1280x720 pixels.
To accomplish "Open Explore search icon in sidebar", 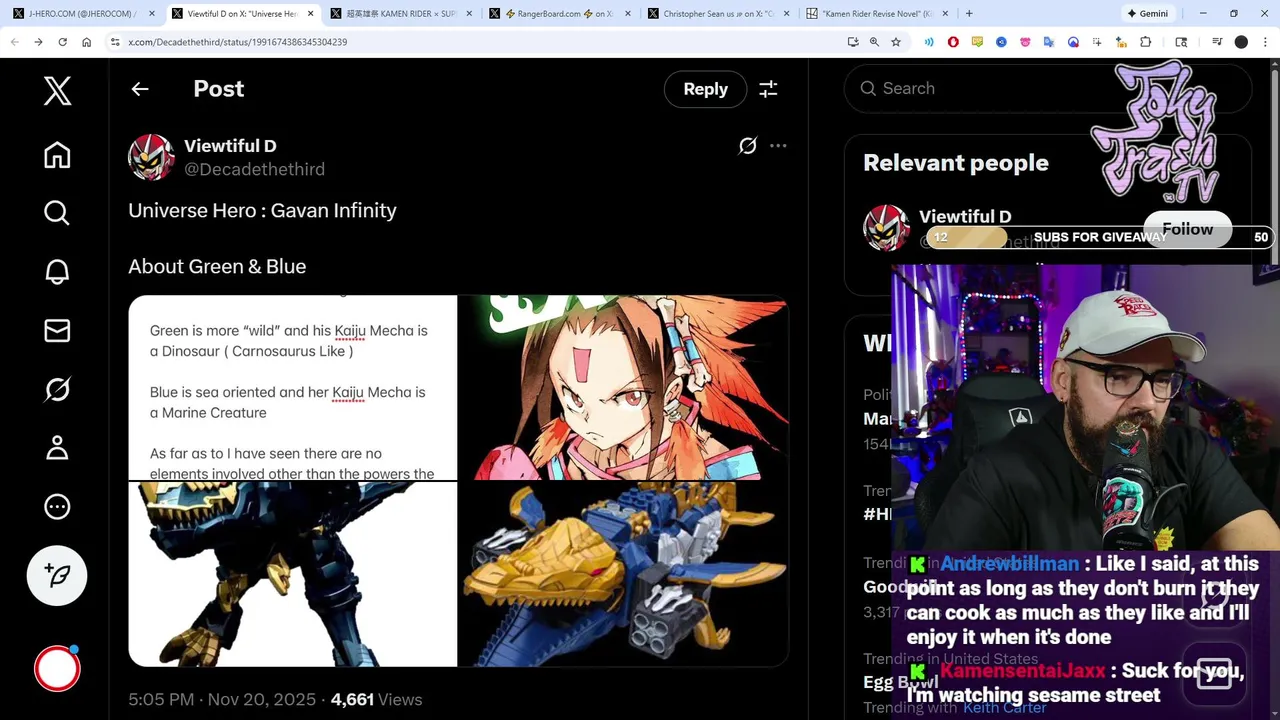I will click(x=57, y=212).
